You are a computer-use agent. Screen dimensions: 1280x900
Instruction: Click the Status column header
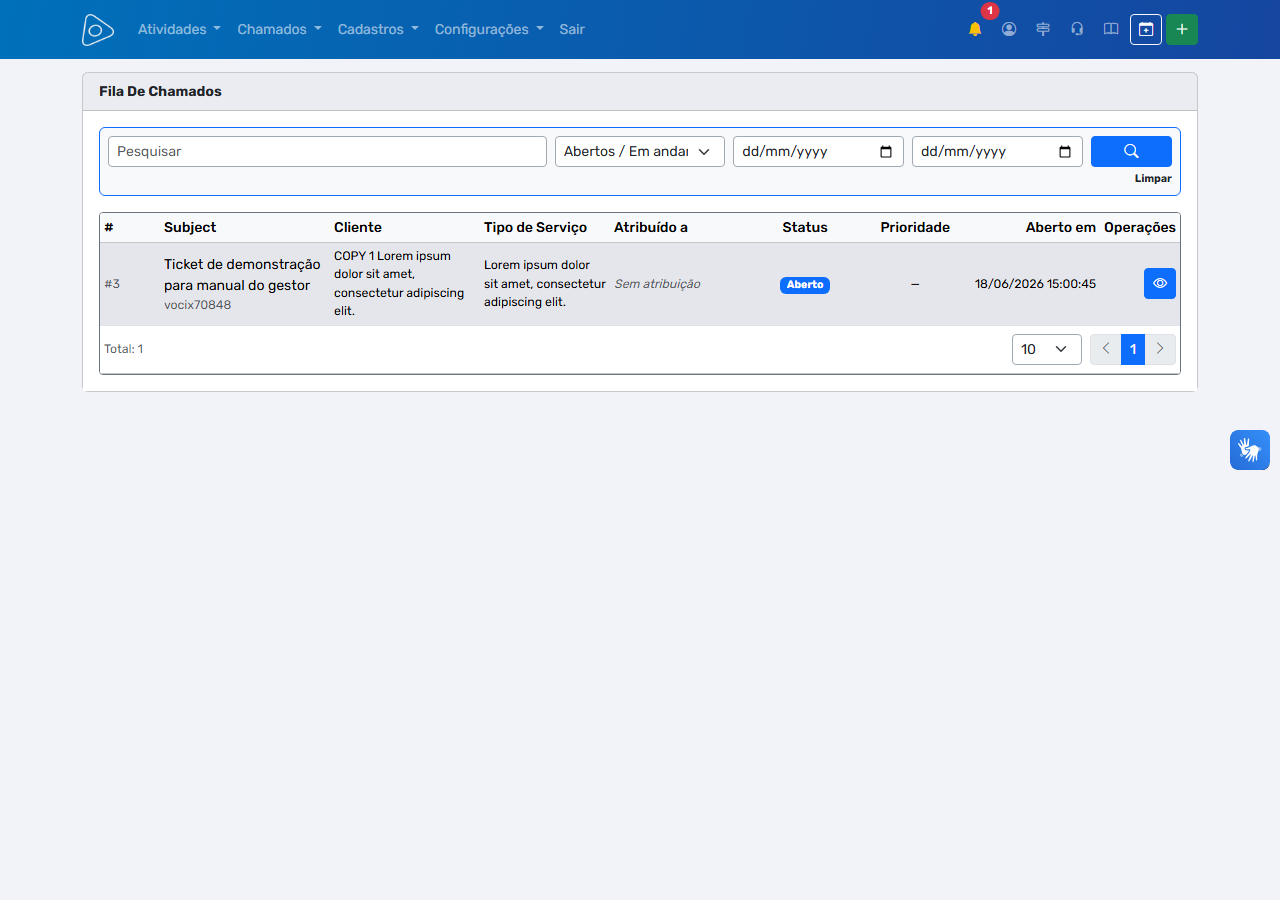pos(805,227)
